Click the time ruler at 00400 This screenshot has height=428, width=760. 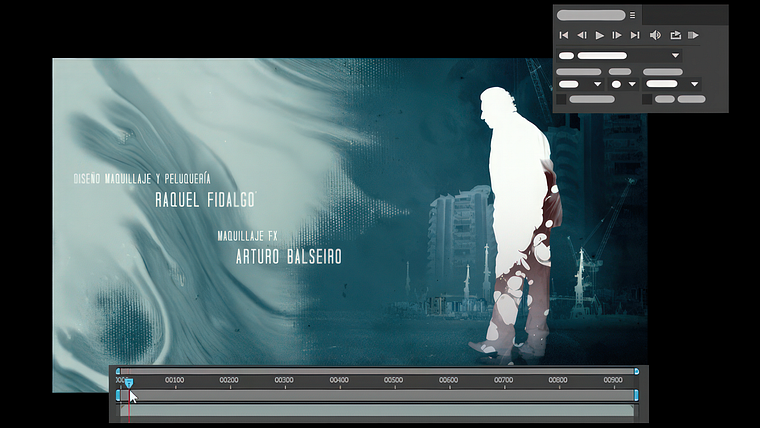[x=339, y=380]
